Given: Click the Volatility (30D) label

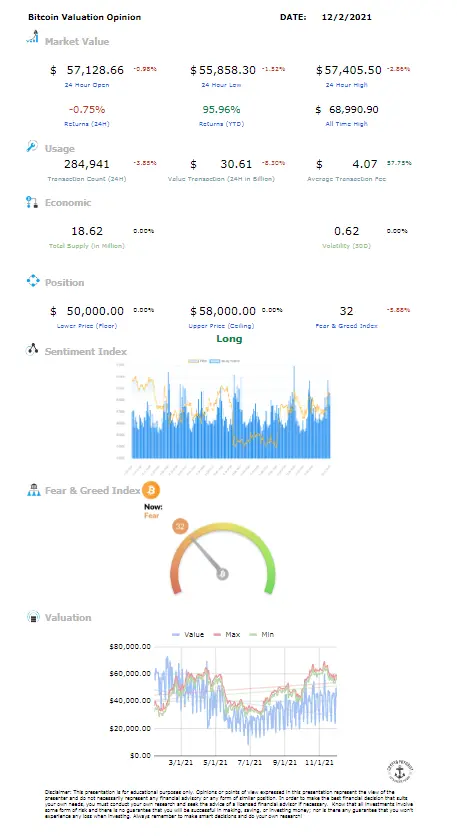Looking at the screenshot, I should pyautogui.click(x=346, y=246).
